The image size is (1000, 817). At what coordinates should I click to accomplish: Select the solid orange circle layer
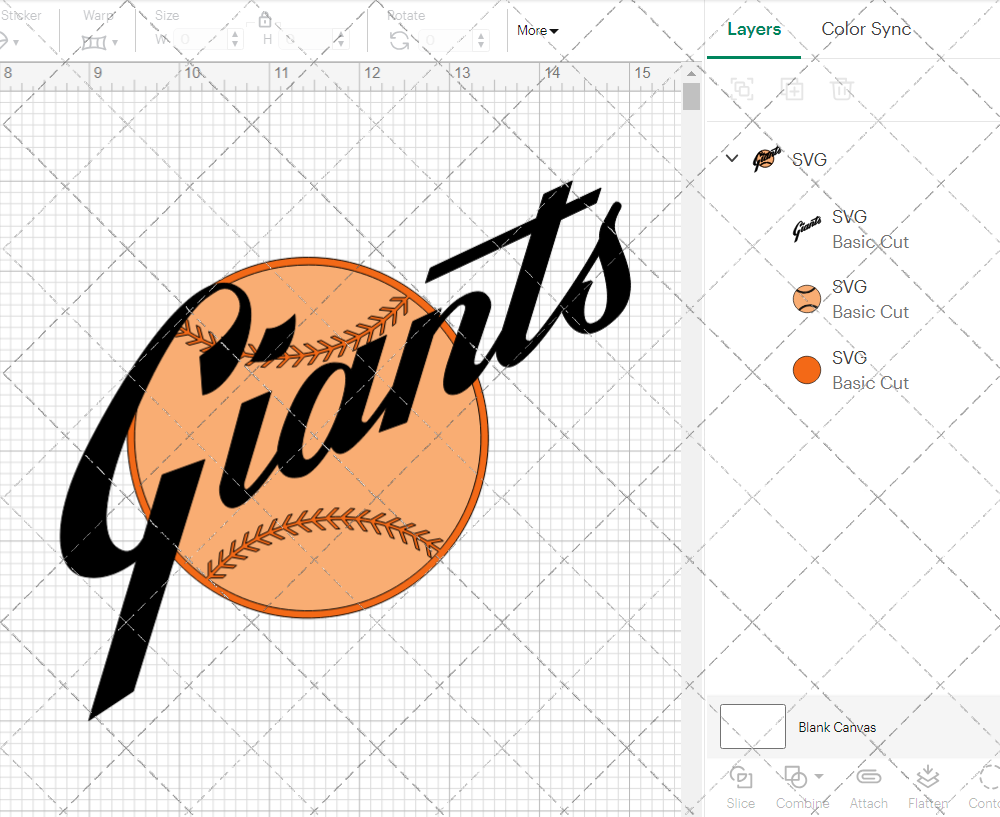[x=850, y=370]
